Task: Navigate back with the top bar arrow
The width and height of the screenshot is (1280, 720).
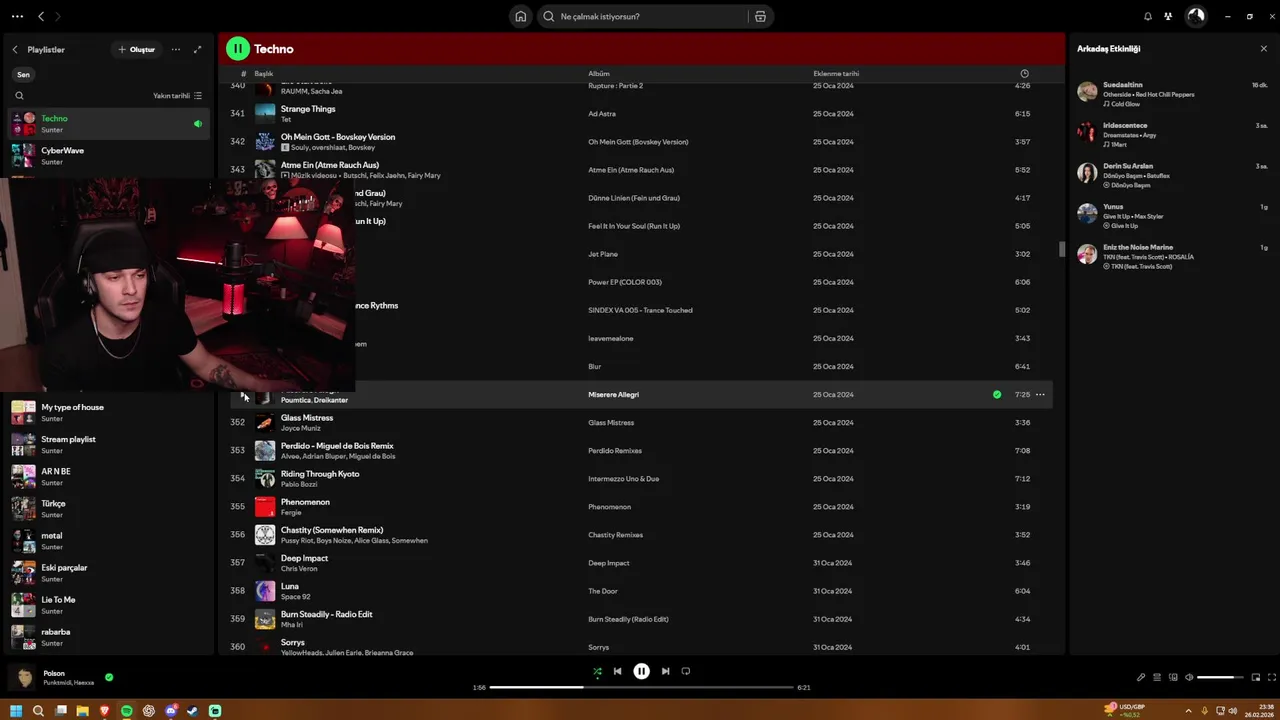Action: (41, 16)
